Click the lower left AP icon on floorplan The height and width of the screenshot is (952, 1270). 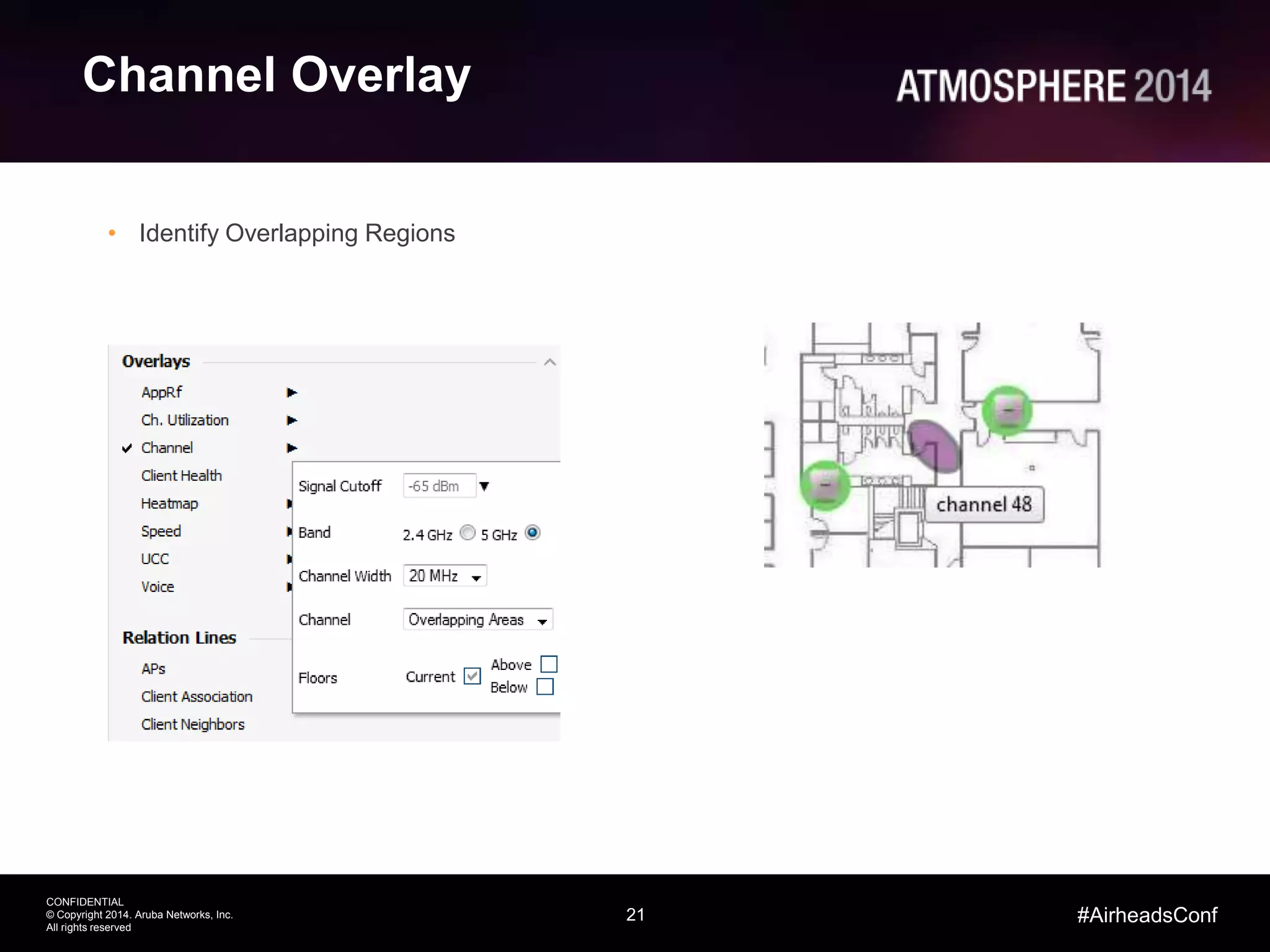click(x=825, y=485)
